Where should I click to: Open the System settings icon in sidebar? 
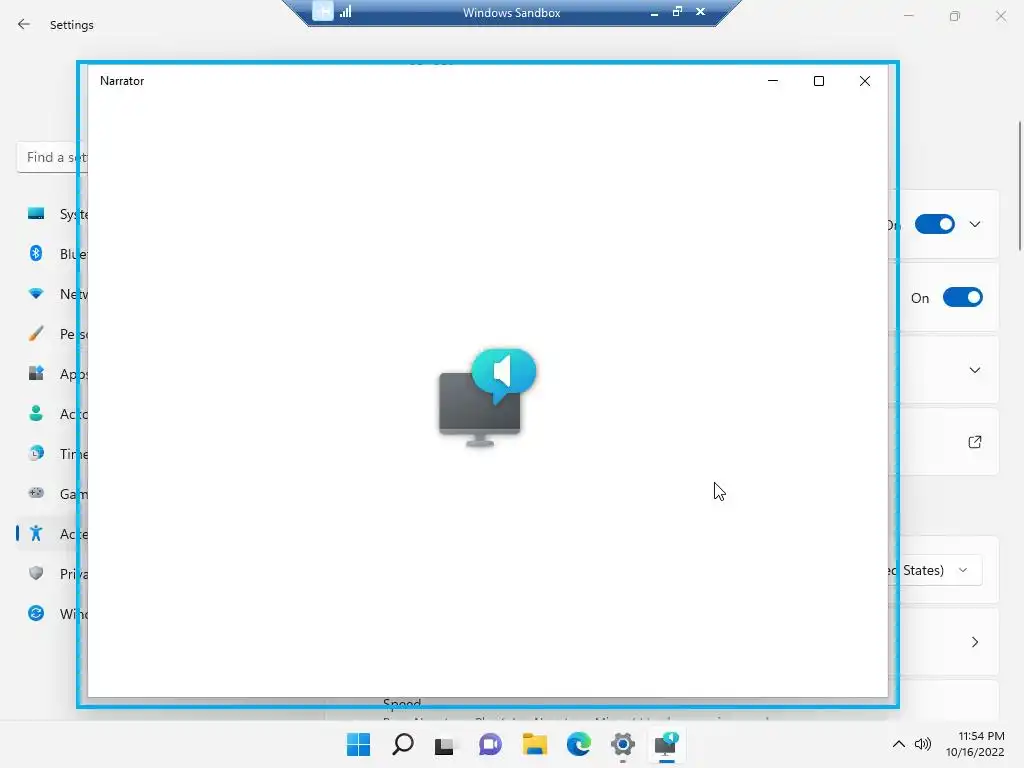36,214
